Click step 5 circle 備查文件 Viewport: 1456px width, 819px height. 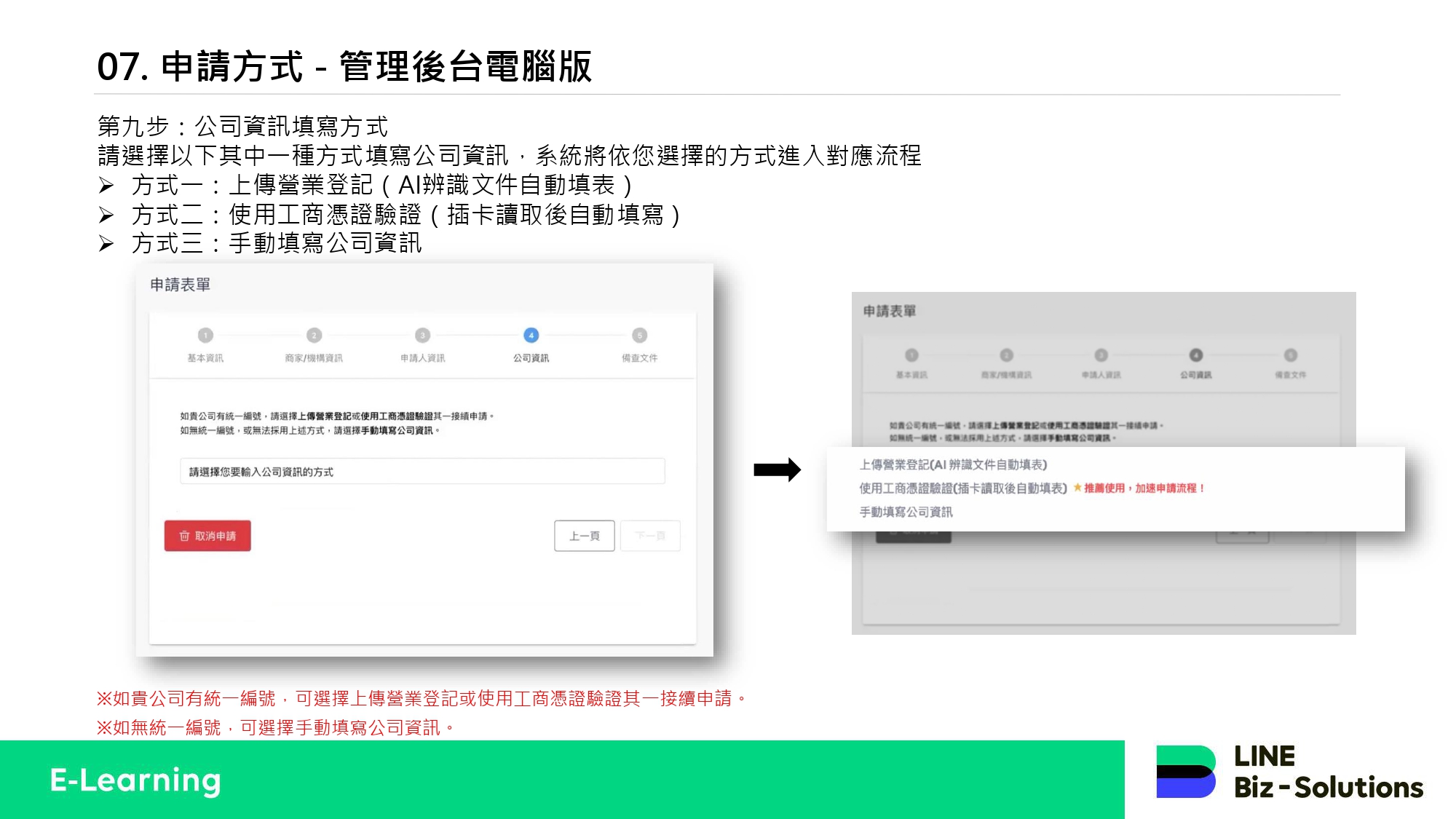639,336
